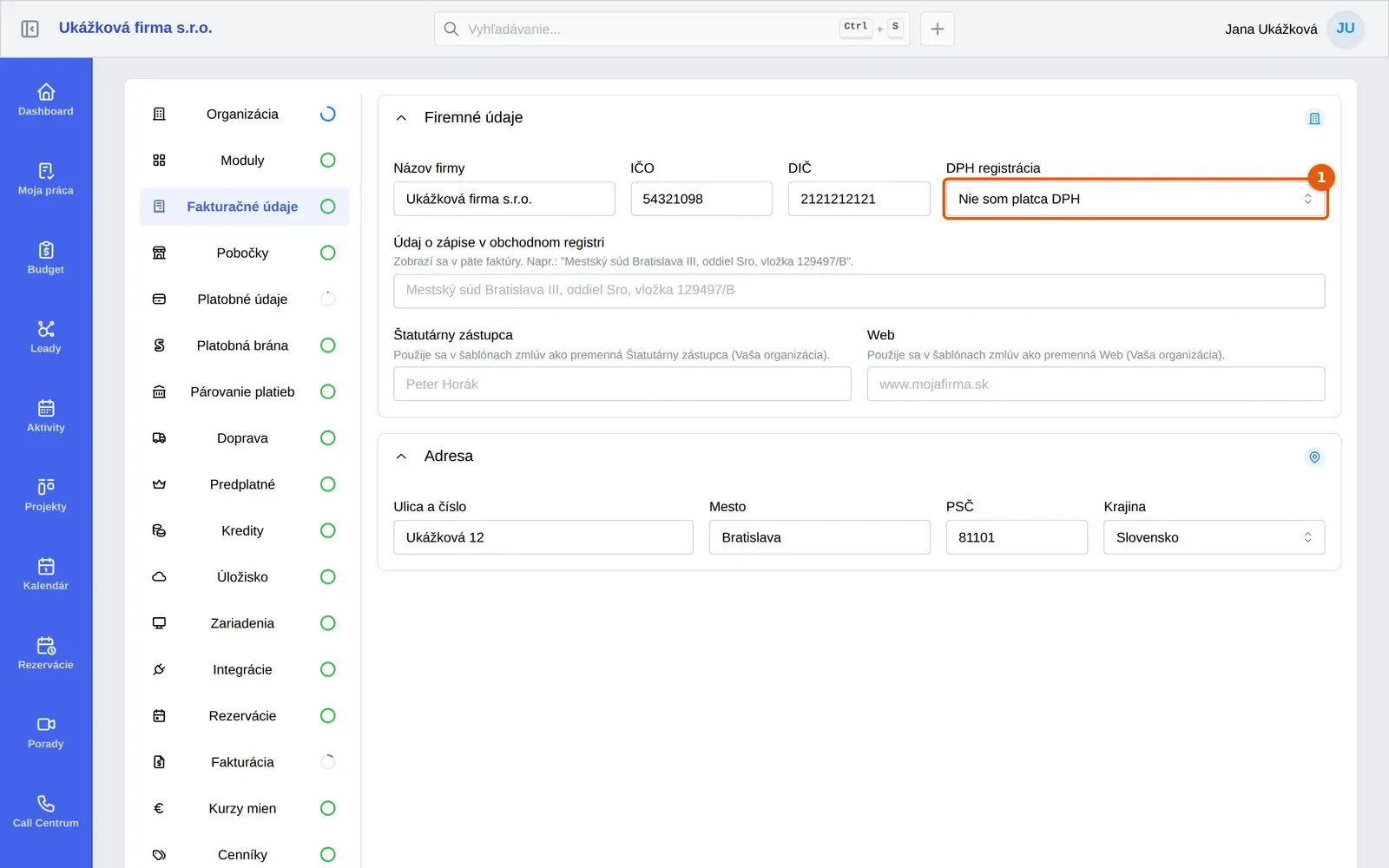
Task: Open Úložisko settings item
Action: tap(244, 576)
